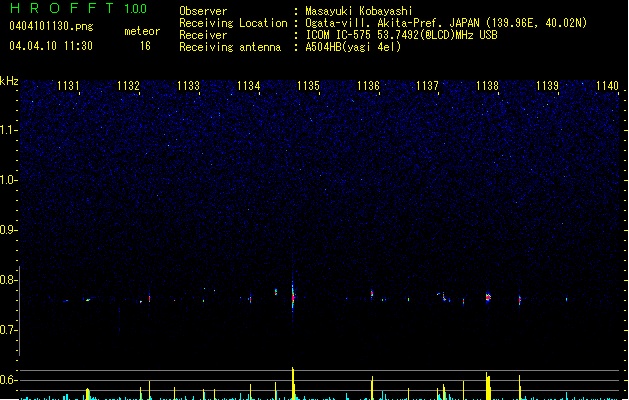
Task: Click the 1132 time axis marker
Action: pos(128,86)
